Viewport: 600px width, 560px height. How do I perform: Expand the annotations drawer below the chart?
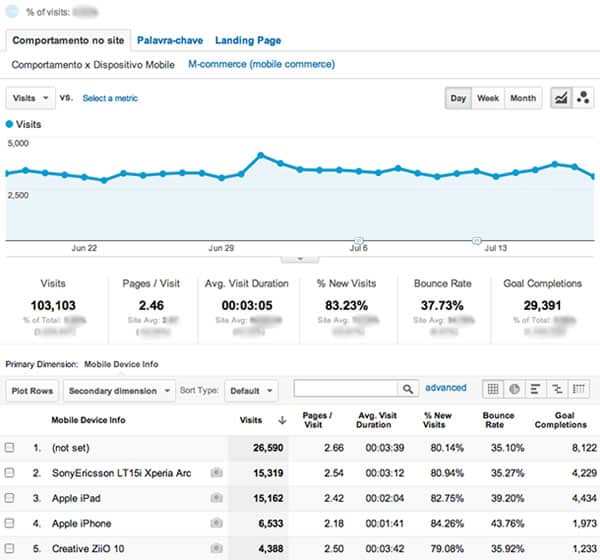[x=300, y=260]
